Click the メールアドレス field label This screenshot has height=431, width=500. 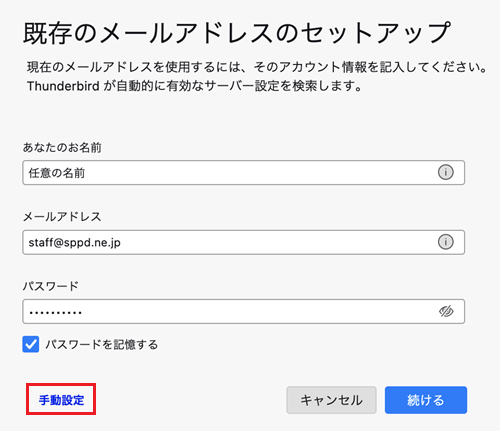tap(62, 217)
